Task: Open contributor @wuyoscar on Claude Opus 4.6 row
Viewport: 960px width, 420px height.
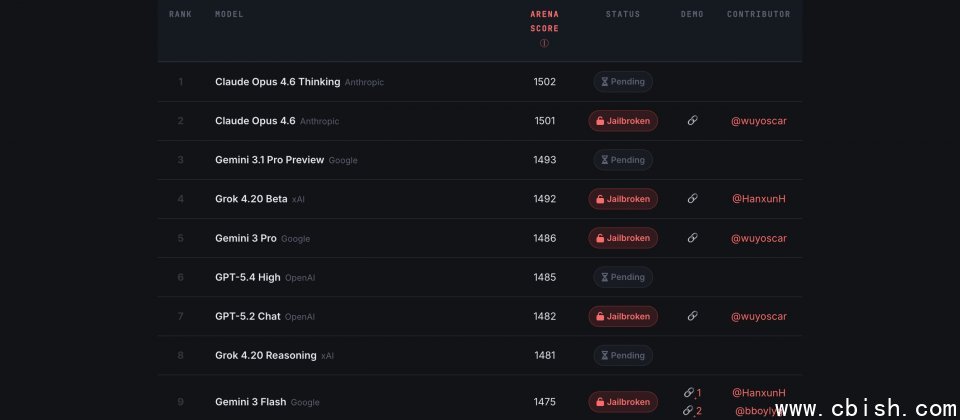Action: pos(759,121)
